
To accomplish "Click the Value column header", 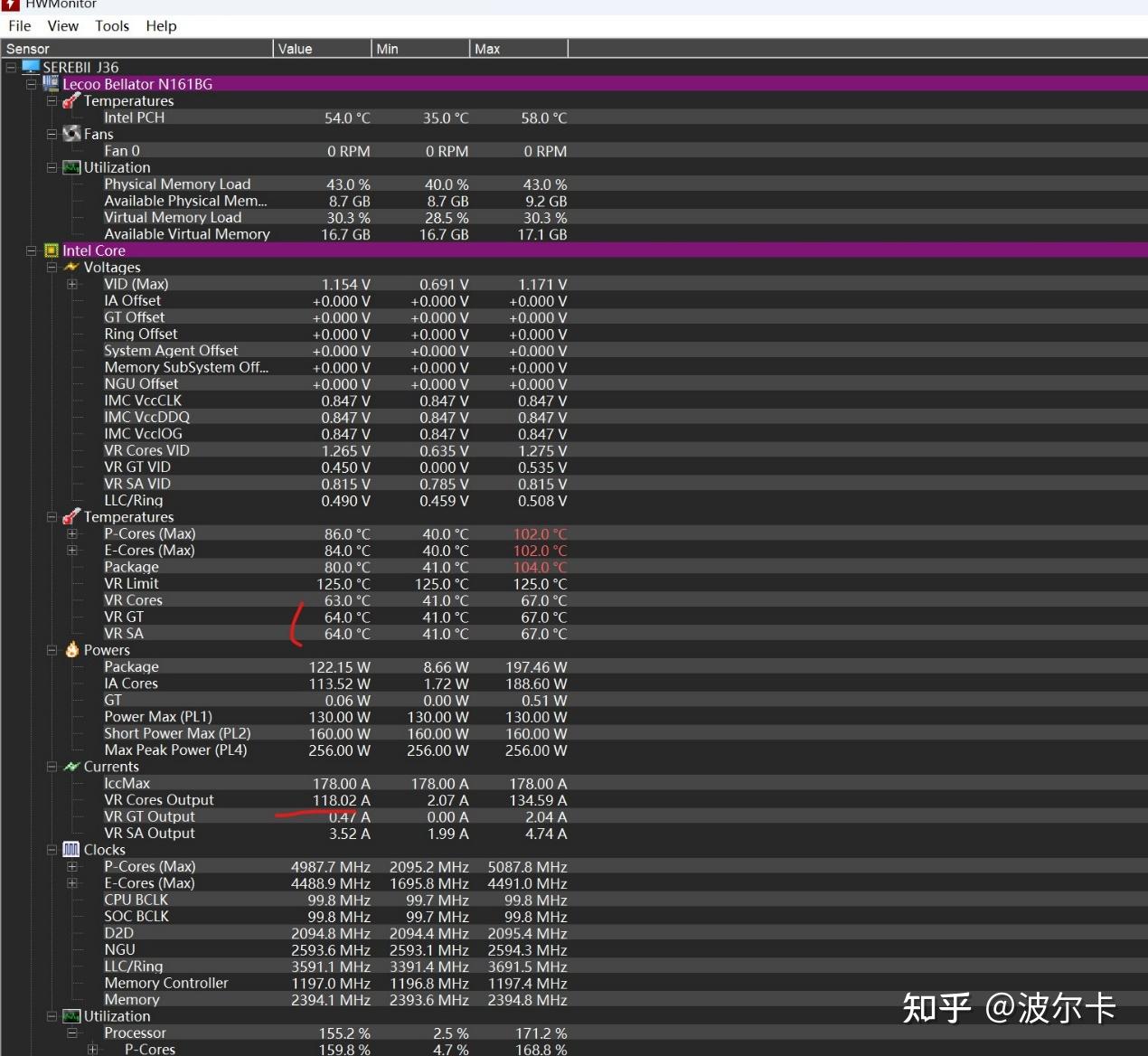I will click(x=323, y=48).
